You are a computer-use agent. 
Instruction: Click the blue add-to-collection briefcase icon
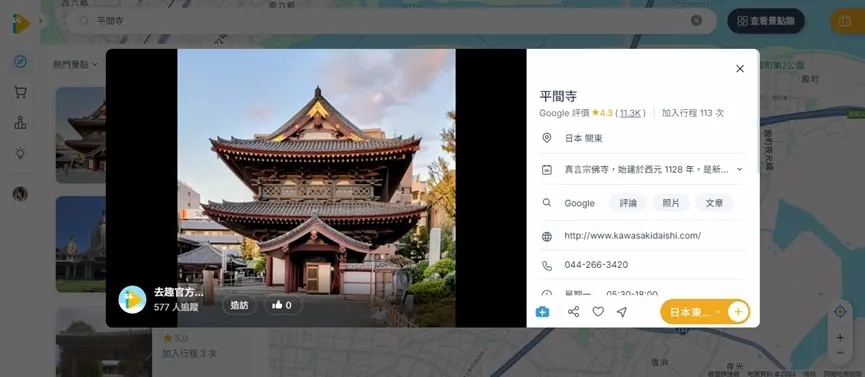click(542, 312)
